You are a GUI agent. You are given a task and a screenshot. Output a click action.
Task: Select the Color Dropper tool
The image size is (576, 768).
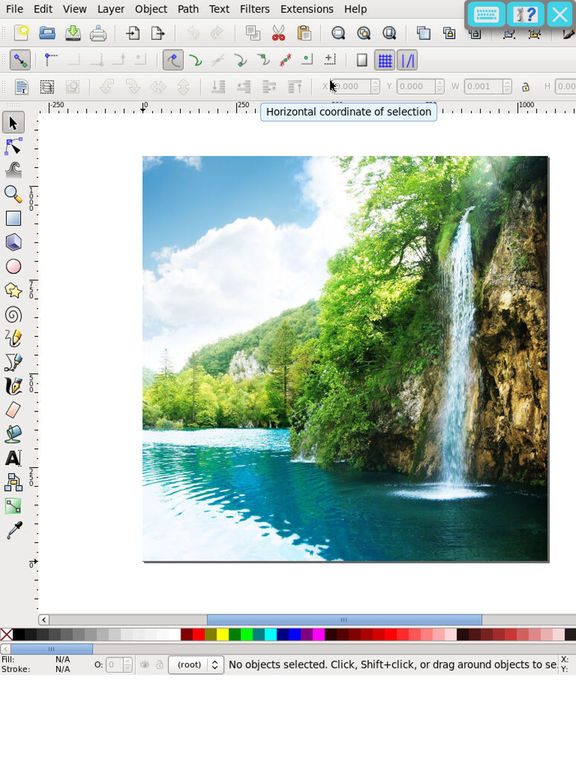[x=13, y=530]
